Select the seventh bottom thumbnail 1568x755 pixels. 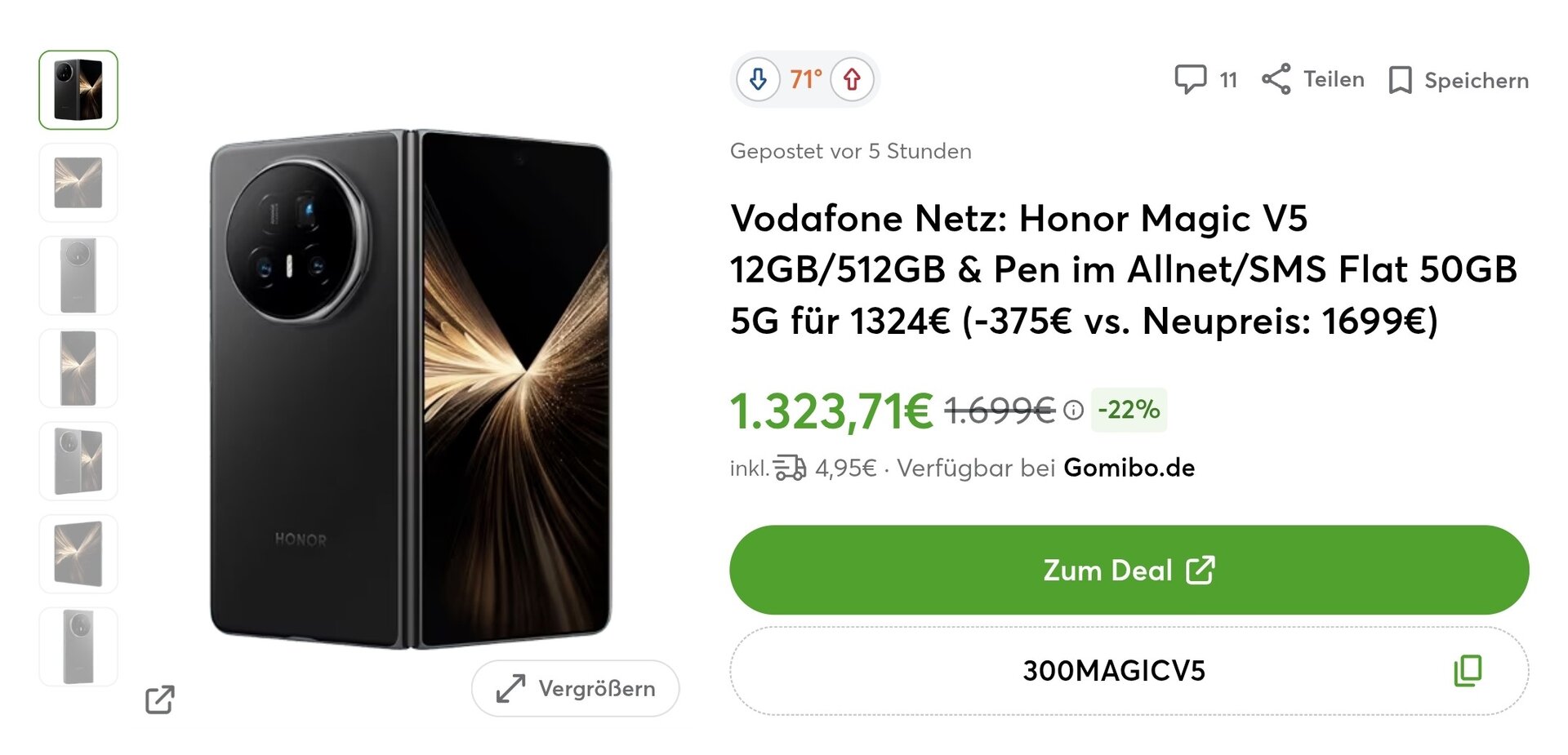(78, 646)
